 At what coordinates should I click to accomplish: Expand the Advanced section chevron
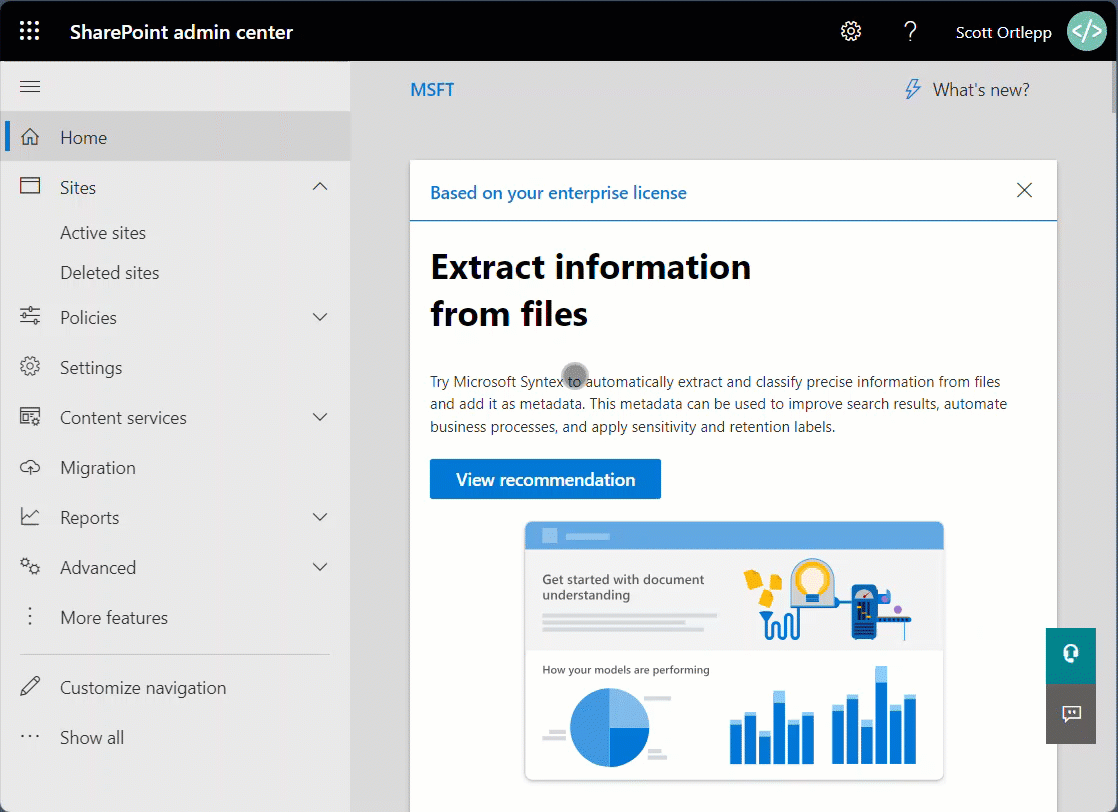(x=320, y=567)
